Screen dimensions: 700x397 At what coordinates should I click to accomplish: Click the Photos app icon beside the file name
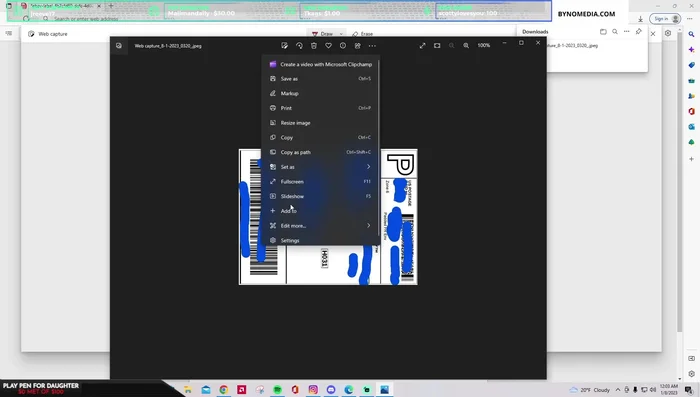(119, 46)
